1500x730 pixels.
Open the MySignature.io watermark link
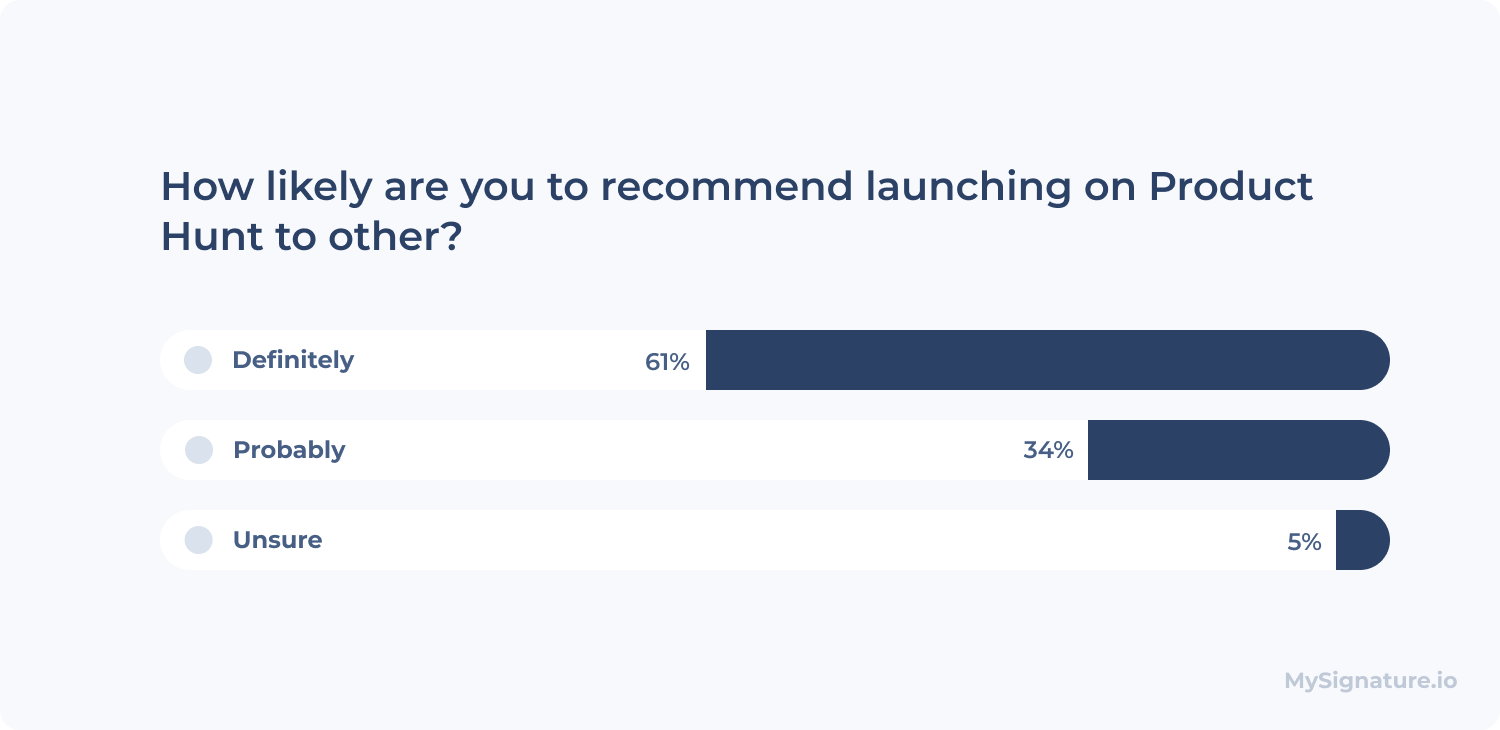(x=1371, y=681)
